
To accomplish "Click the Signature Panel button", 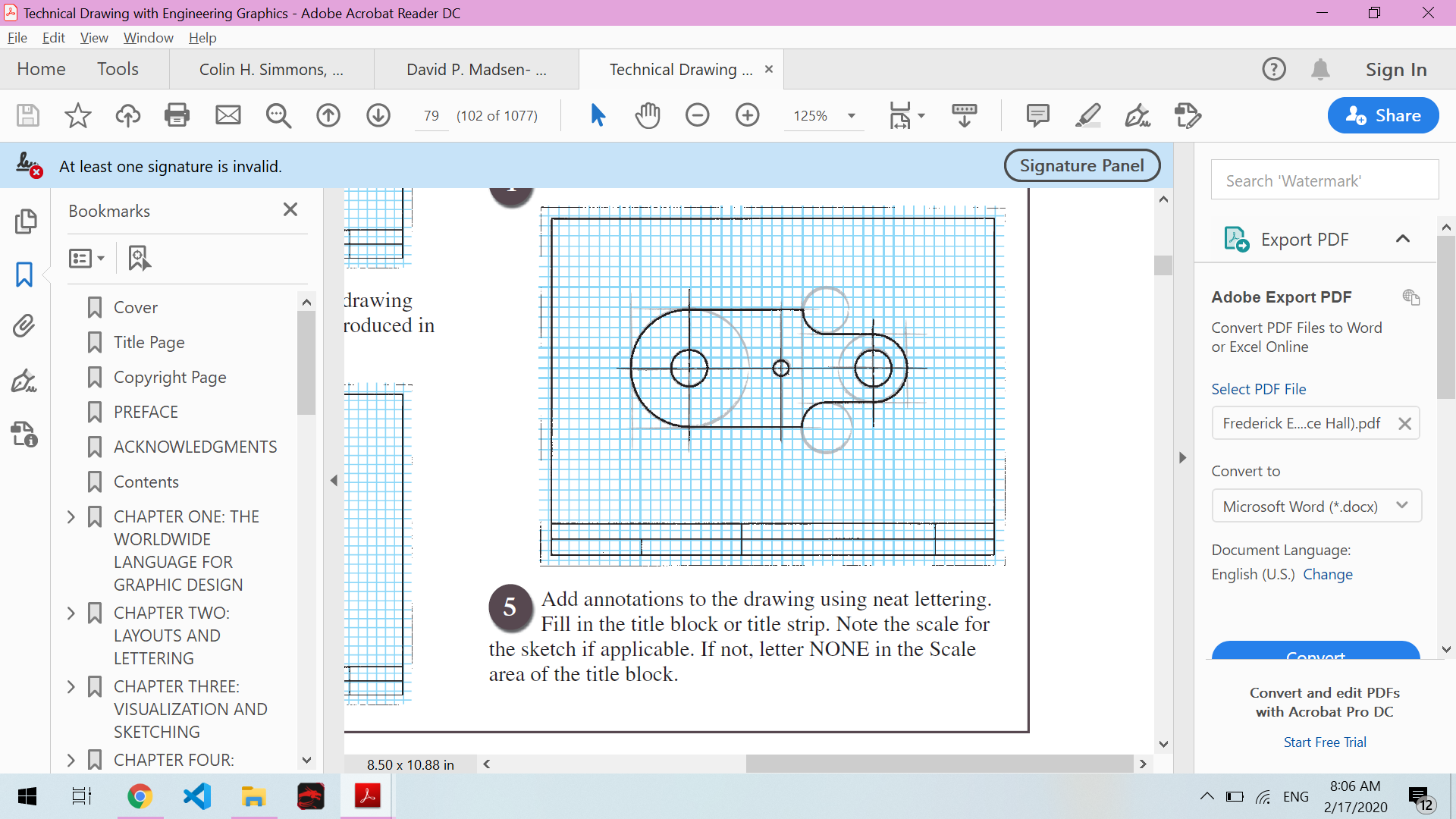I will tap(1081, 165).
